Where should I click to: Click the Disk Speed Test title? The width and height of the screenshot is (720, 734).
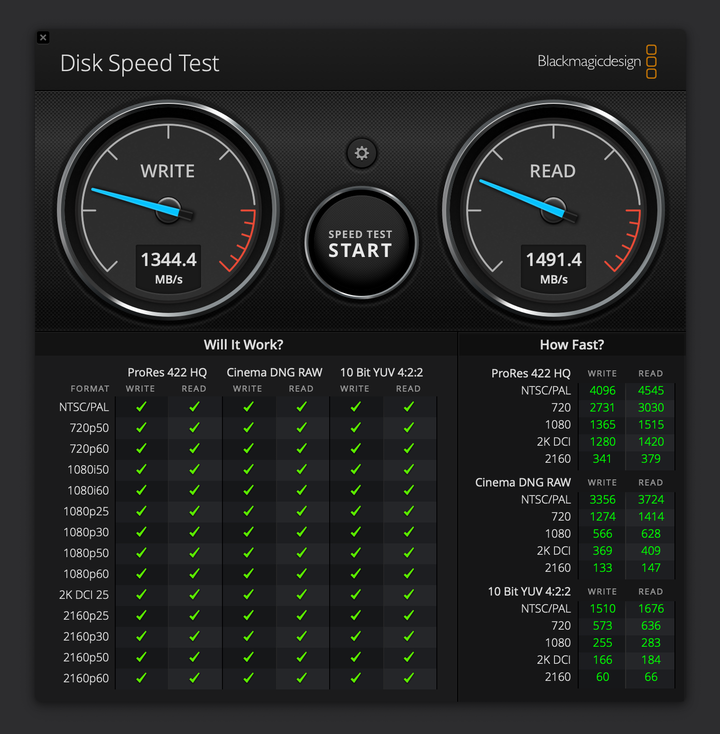pos(140,63)
